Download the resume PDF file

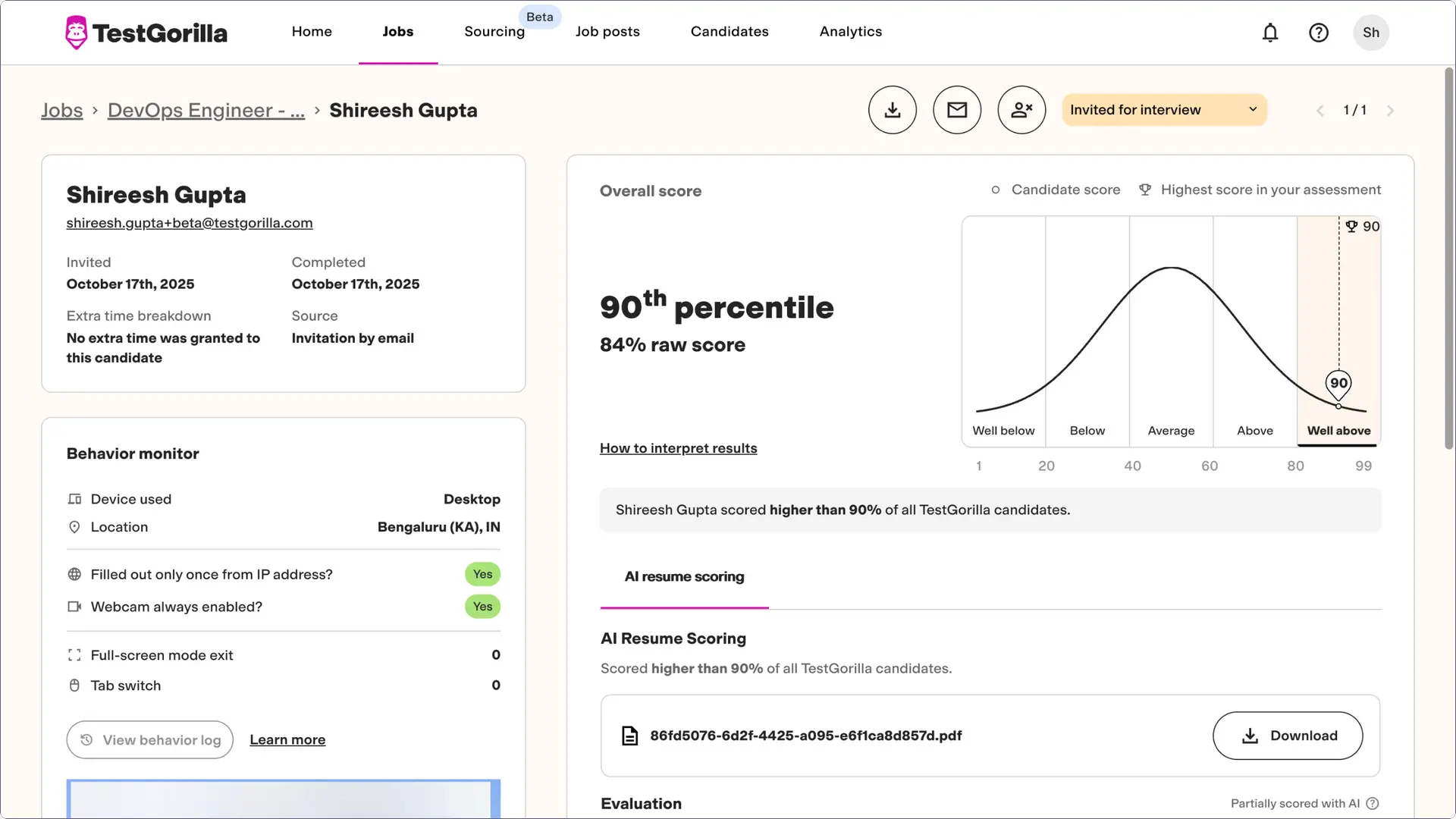tap(1287, 735)
